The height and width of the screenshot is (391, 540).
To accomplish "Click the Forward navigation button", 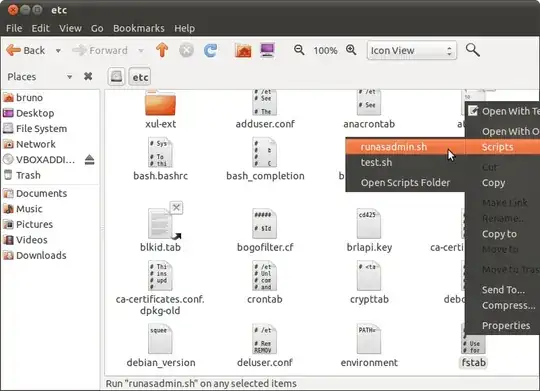I will pyautogui.click(x=100, y=51).
